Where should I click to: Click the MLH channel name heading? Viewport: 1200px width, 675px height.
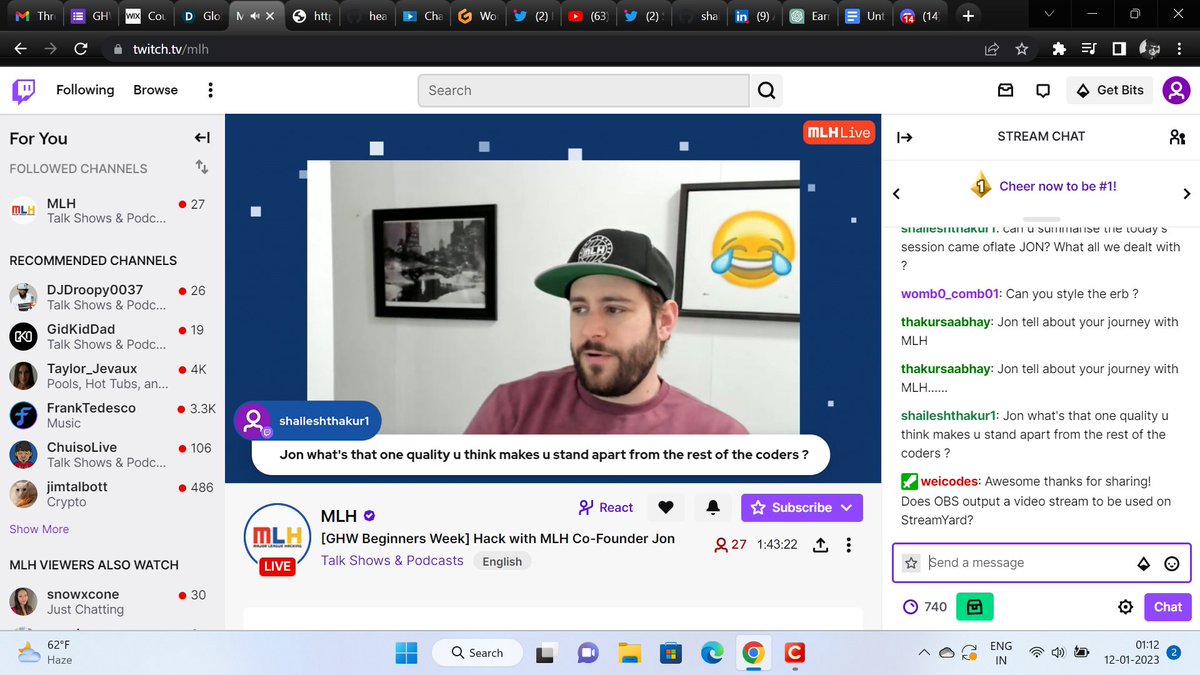pyautogui.click(x=339, y=516)
